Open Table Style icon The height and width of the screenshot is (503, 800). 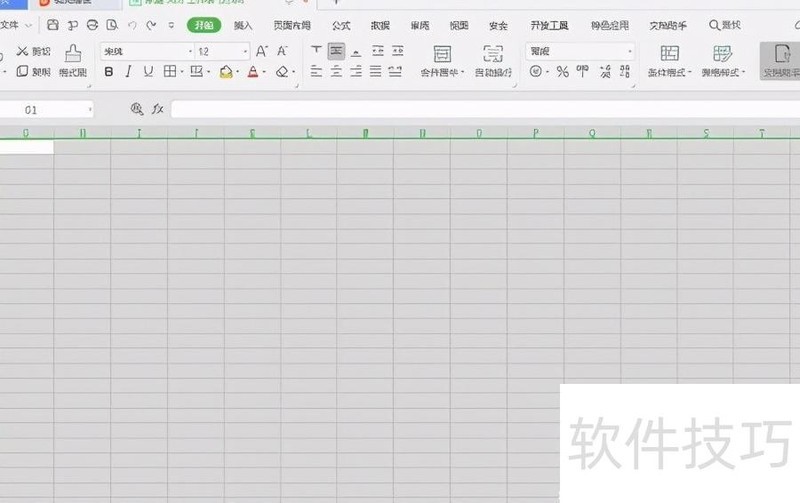pyautogui.click(x=722, y=53)
